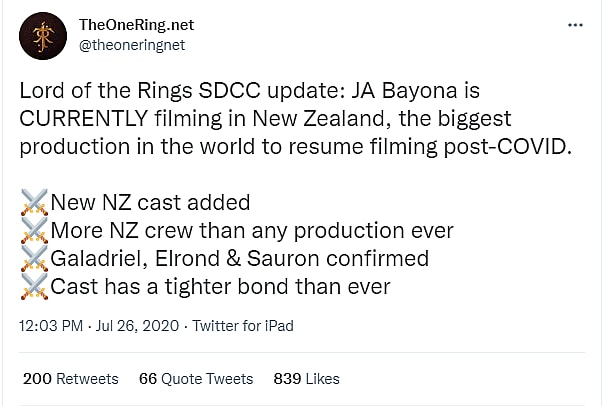This screenshot has width=606, height=406.
Task: Click TheOneRing.net profile avatar
Action: tap(42, 36)
